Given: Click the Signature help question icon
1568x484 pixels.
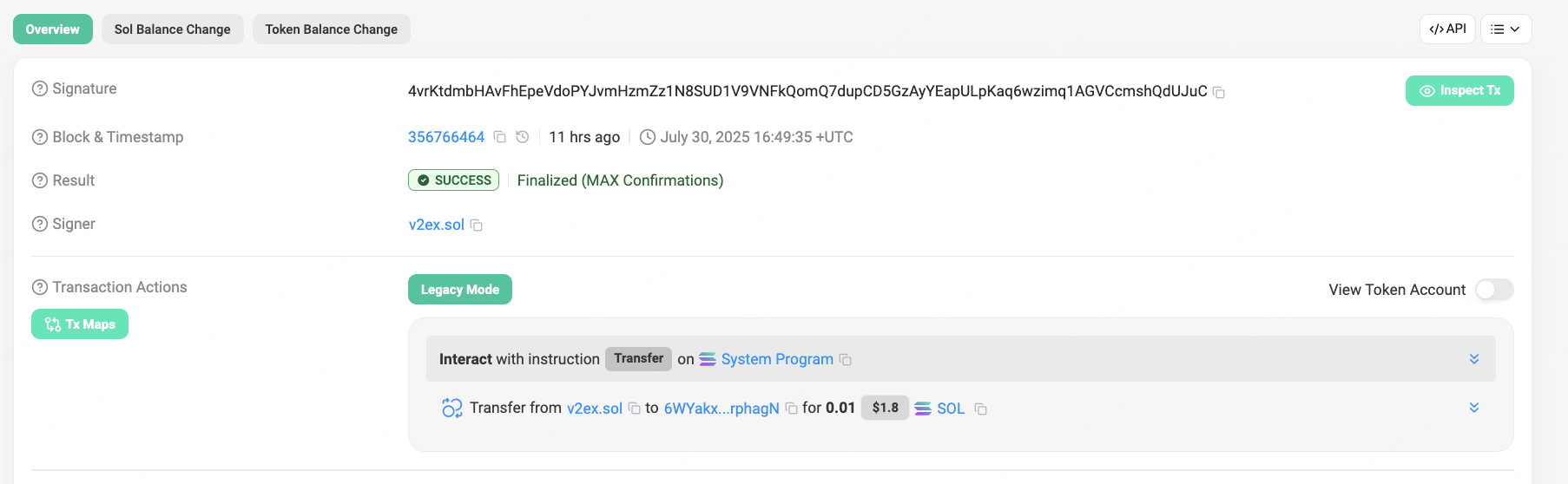Looking at the screenshot, I should (40, 88).
